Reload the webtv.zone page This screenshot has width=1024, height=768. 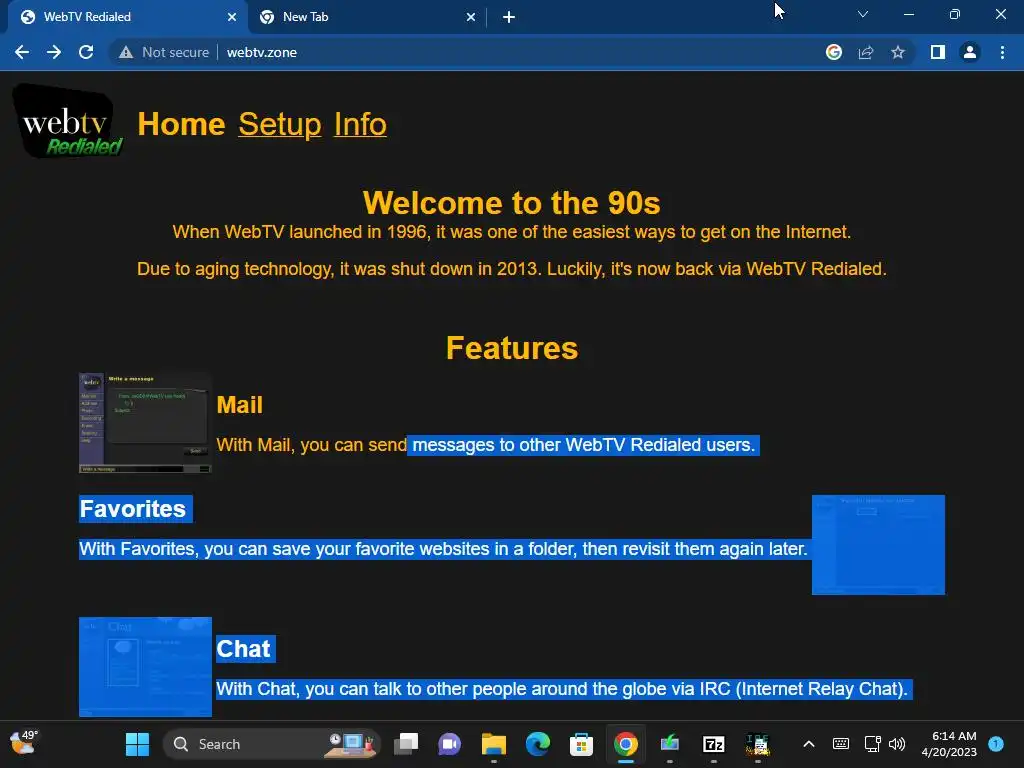point(86,52)
